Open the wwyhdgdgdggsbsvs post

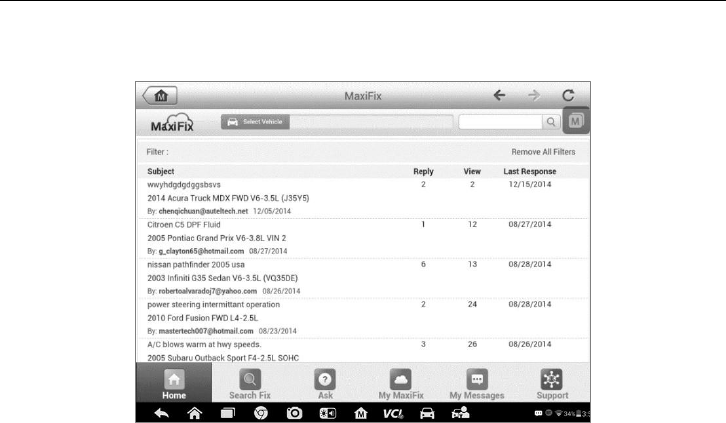coord(184,185)
